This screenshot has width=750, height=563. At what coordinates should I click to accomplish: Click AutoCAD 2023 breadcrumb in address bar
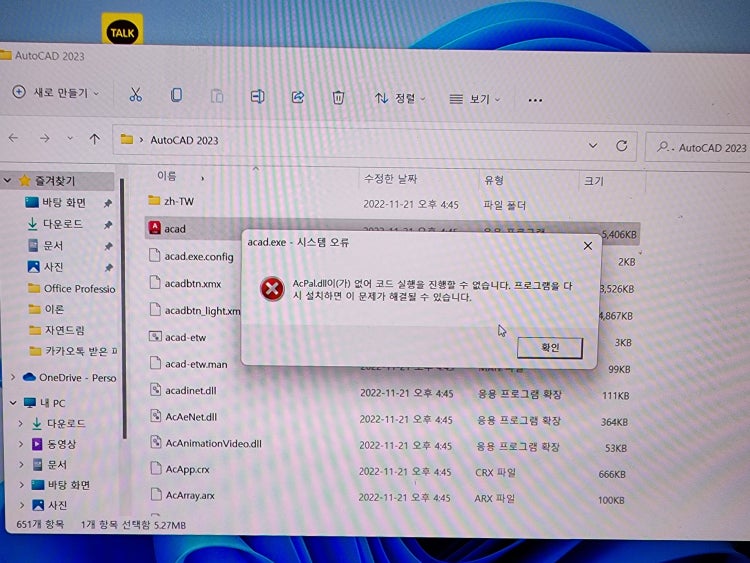(x=184, y=140)
